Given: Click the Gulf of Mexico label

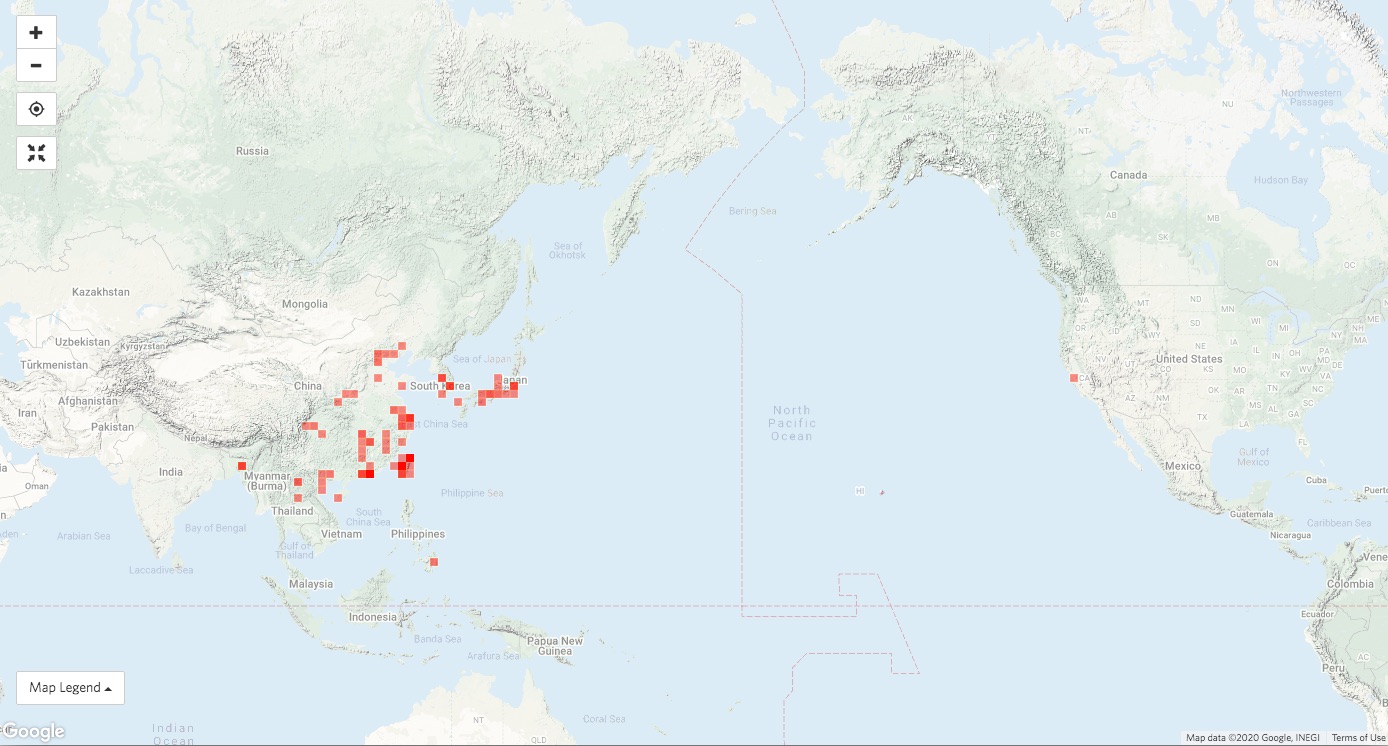Looking at the screenshot, I should 1253,456.
